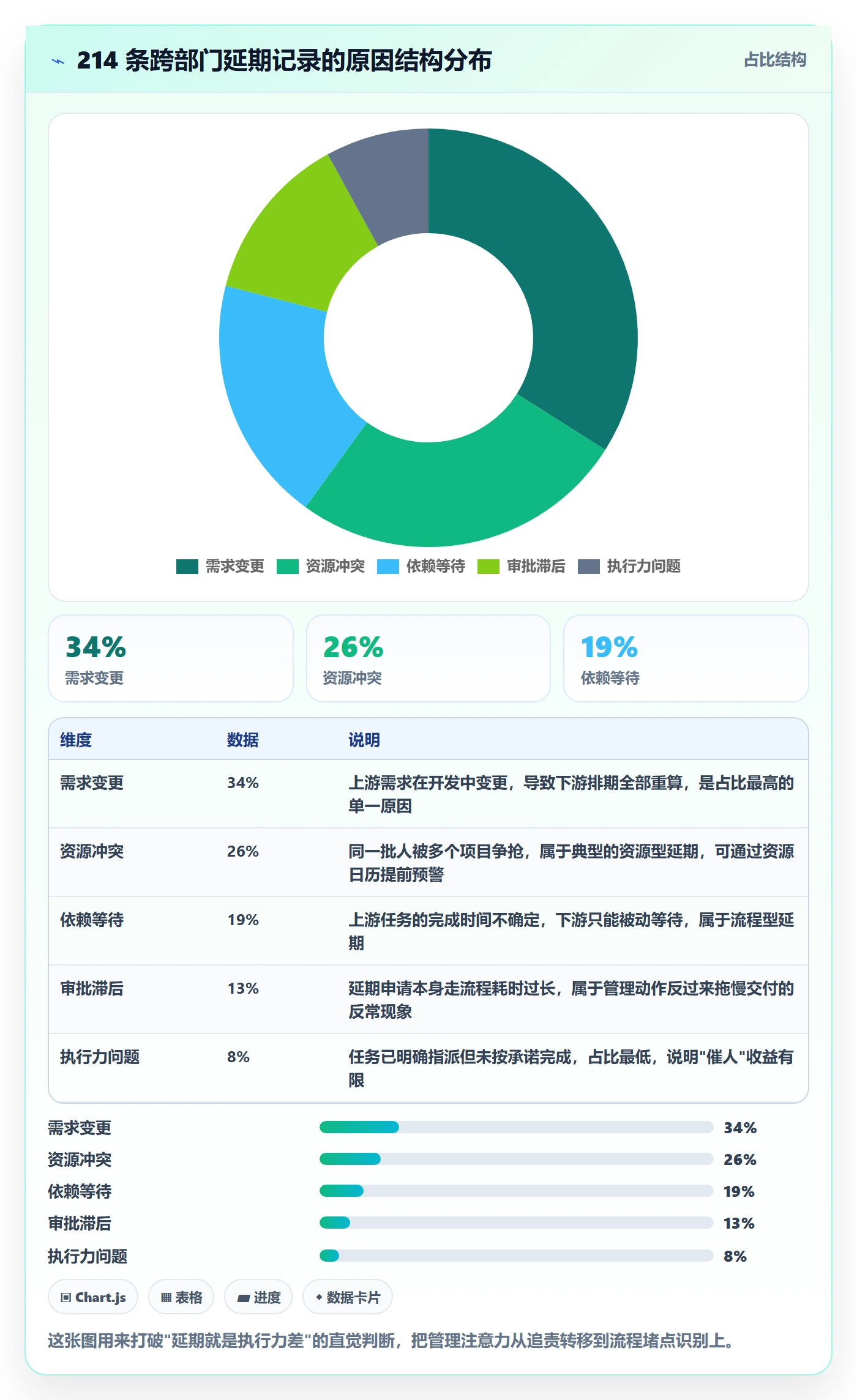857x1400 pixels.
Task: Click the 审批滞后 13% progress bar
Action: [x=516, y=1223]
